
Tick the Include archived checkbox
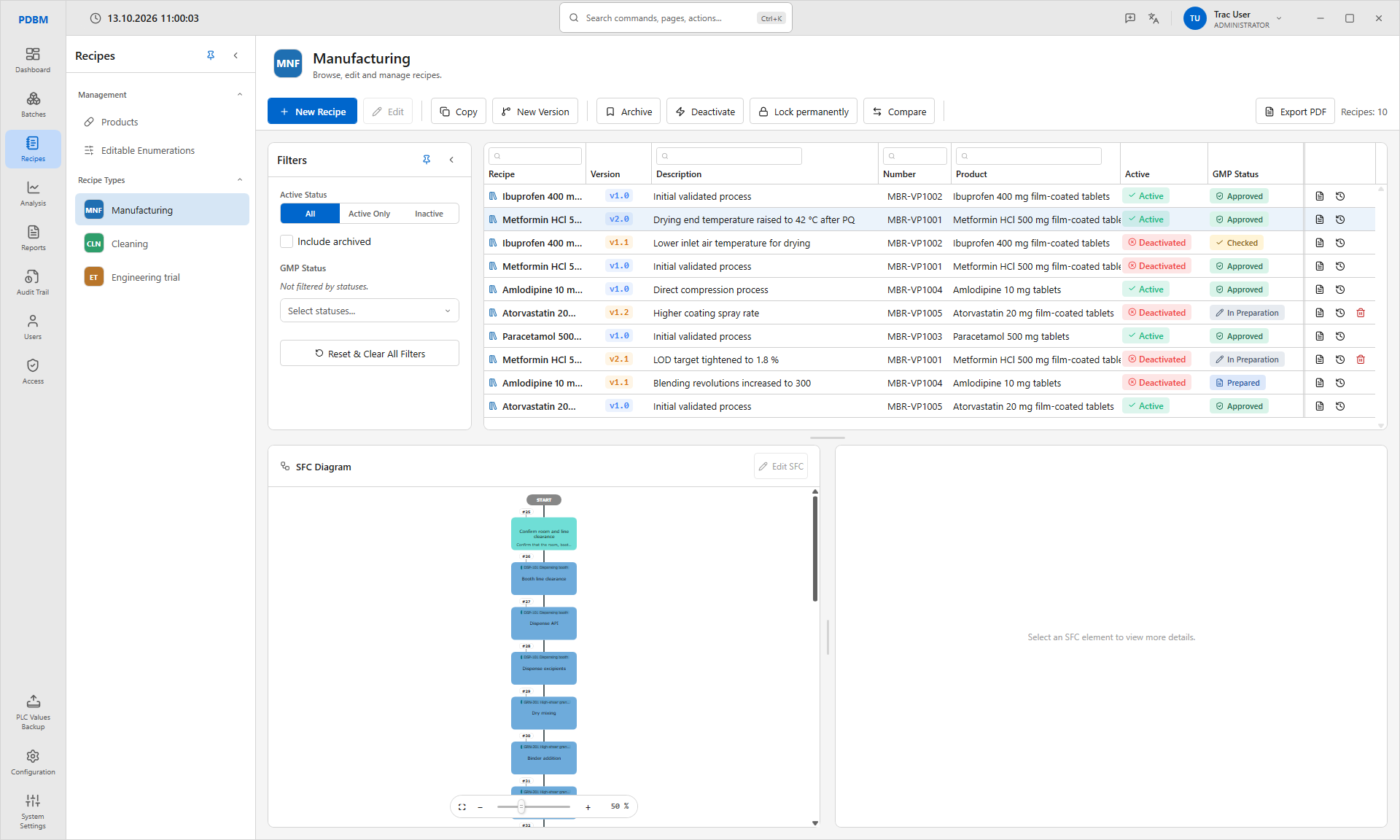pyautogui.click(x=287, y=241)
